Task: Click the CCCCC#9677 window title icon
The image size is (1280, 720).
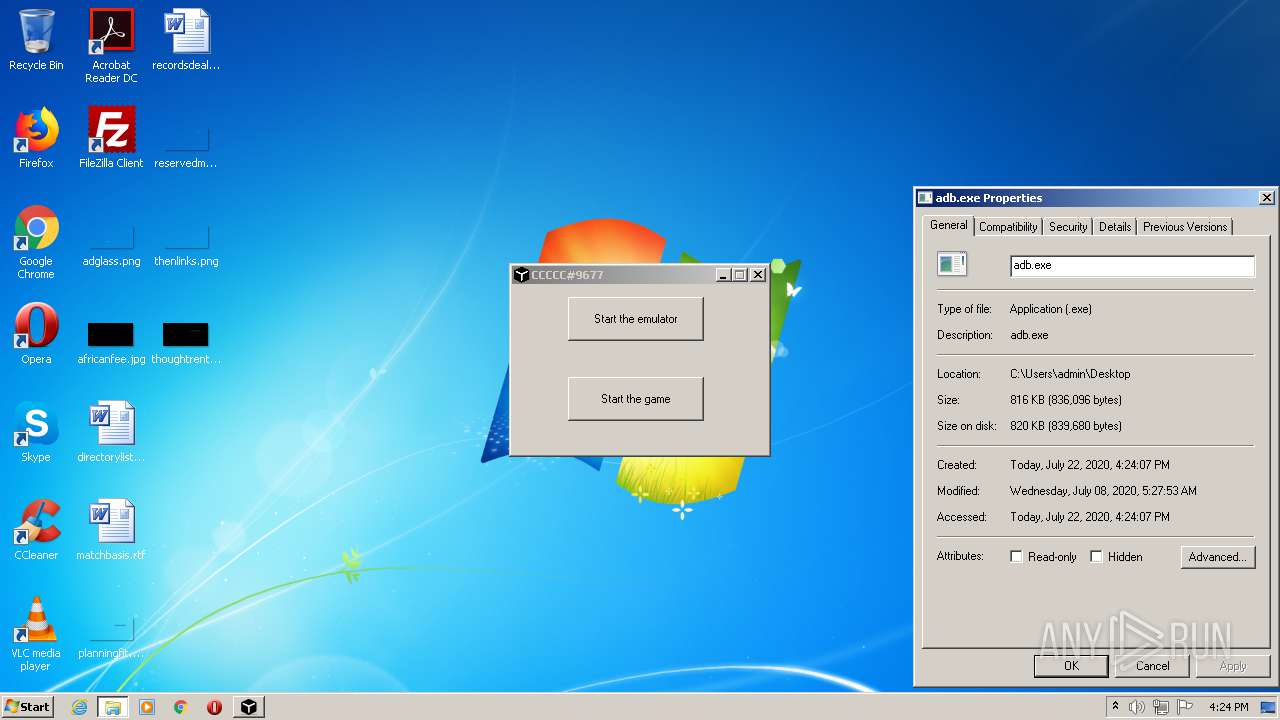Action: 521,275
